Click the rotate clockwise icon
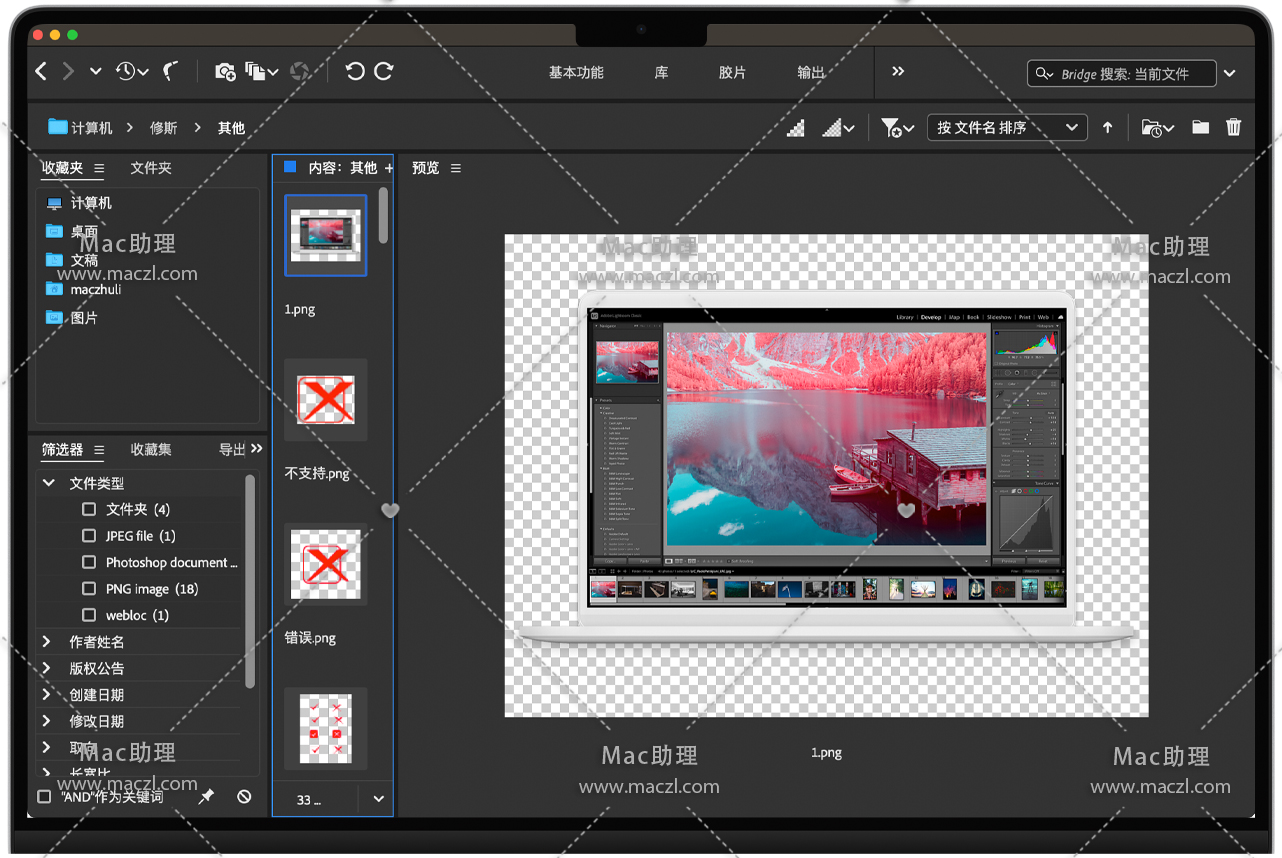This screenshot has width=1282, height=858. 384,71
